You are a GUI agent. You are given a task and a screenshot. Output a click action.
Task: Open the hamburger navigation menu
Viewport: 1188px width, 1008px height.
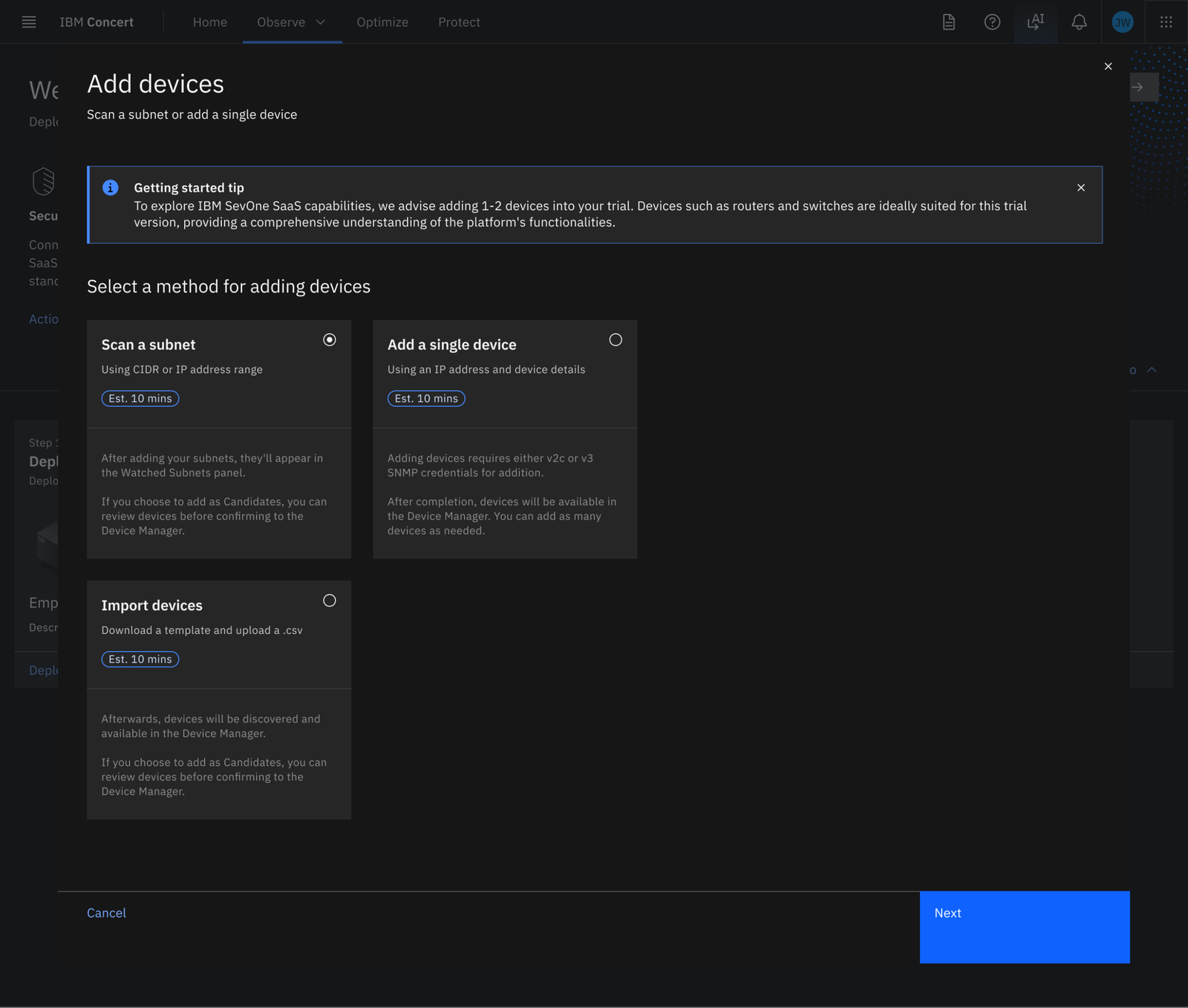click(29, 22)
